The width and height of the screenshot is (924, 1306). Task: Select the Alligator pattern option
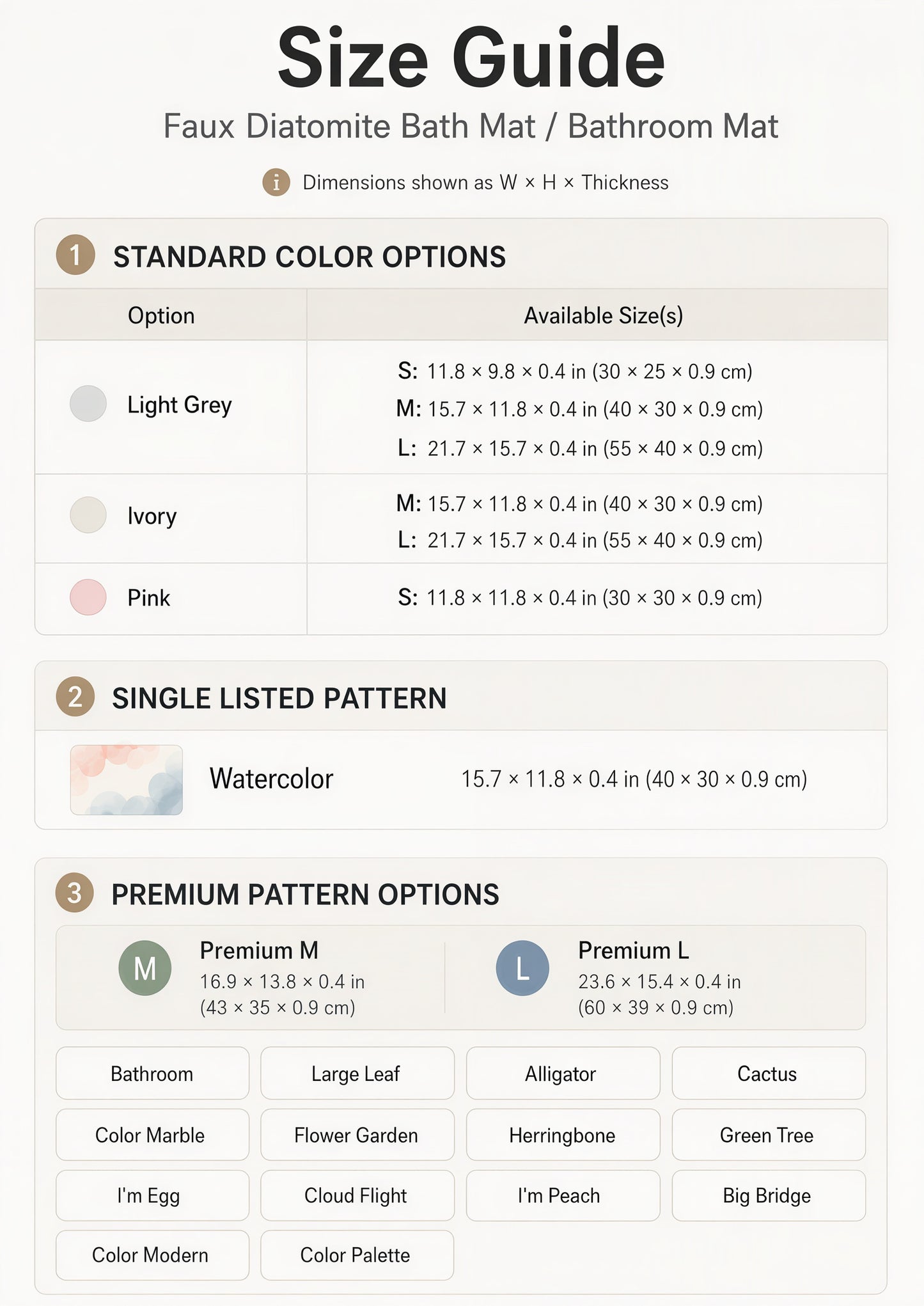[x=563, y=1073]
